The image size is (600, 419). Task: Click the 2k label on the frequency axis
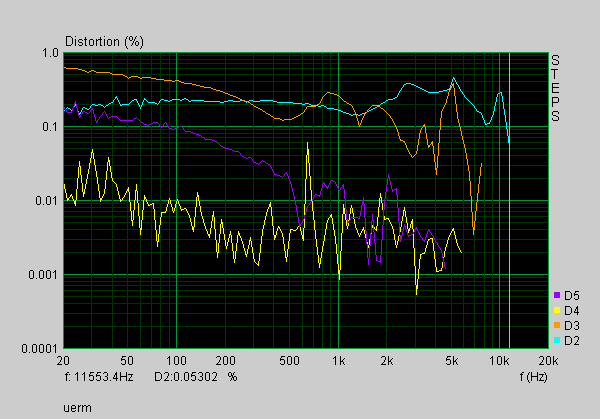click(387, 361)
